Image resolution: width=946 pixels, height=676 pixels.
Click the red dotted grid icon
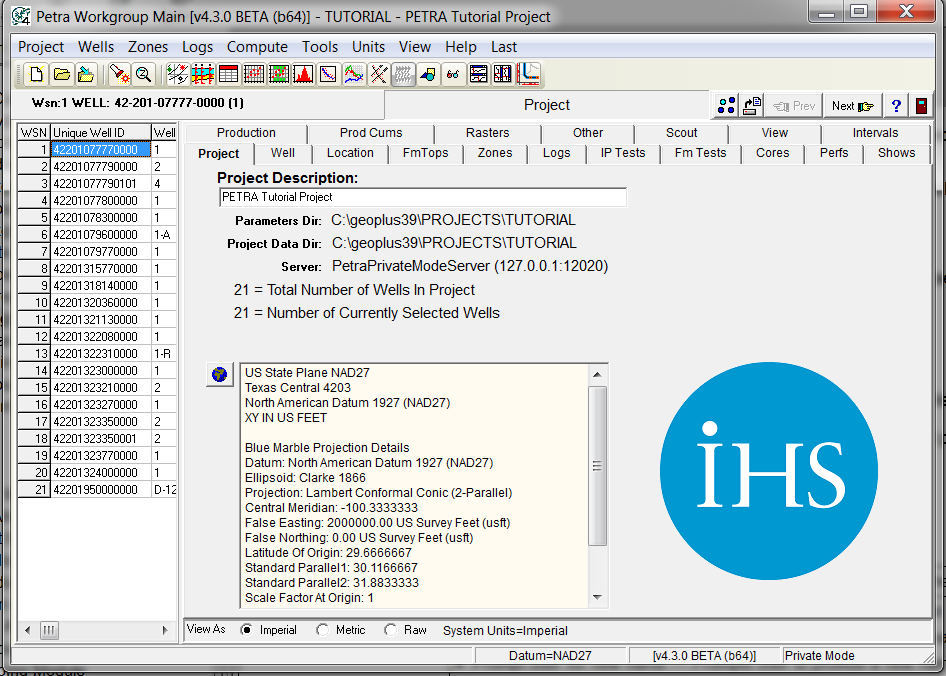pyautogui.click(x=253, y=75)
